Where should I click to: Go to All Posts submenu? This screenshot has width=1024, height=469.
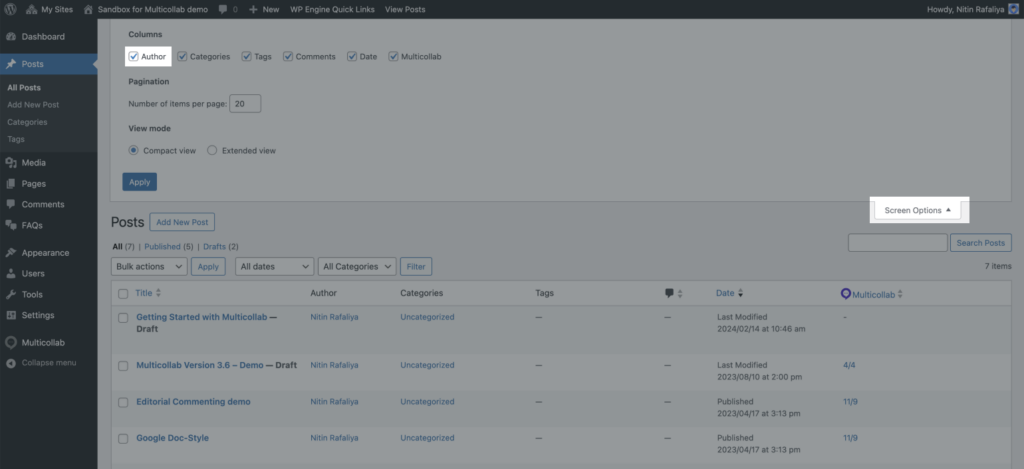(24, 88)
